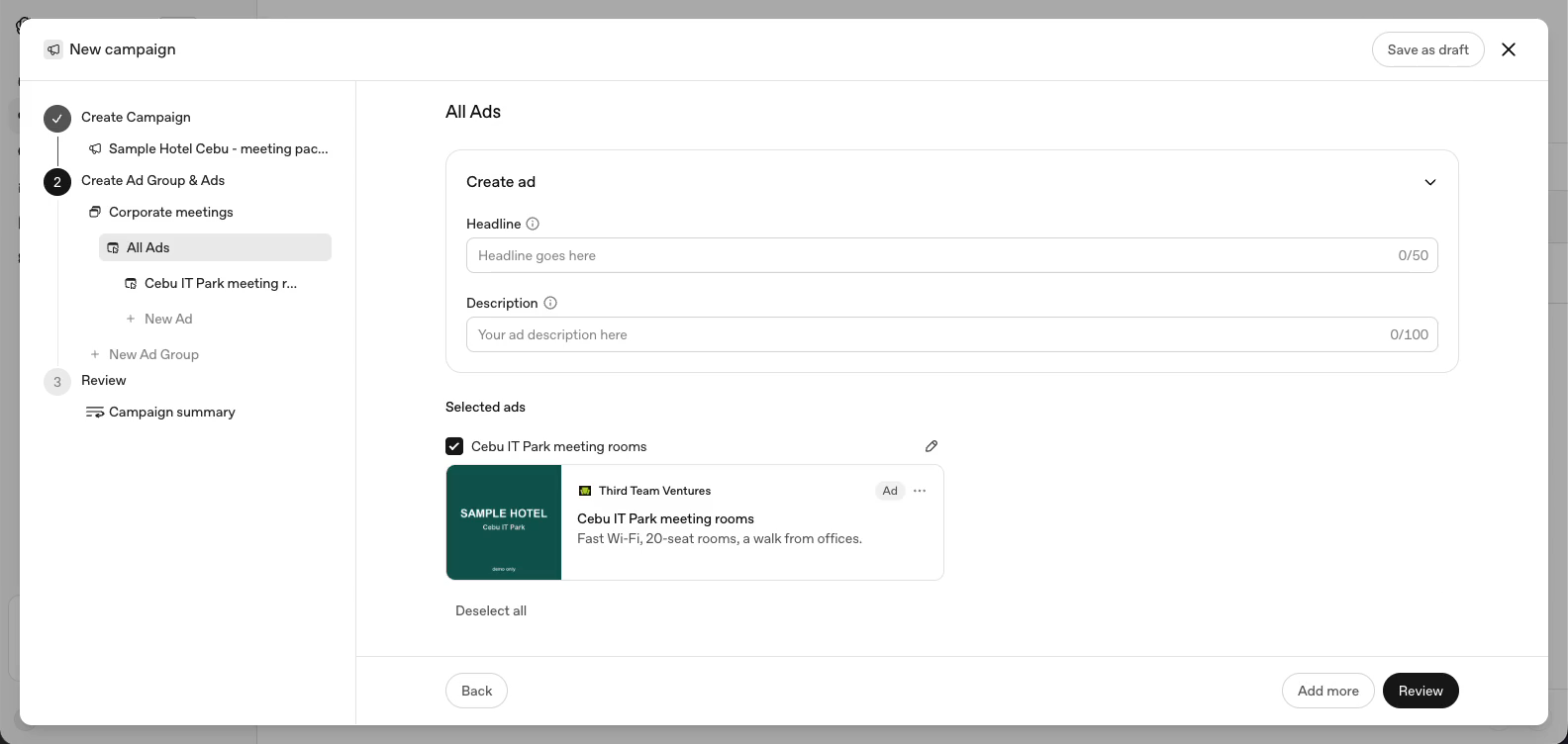Click the 'Fast Wi-Fi, 20-seat rooms' description text
This screenshot has height=744, width=1568.
click(720, 538)
